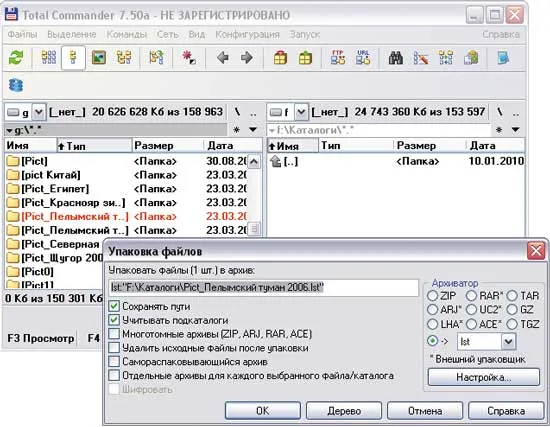Toggle the Сохранять пути checkbox
Image resolution: width=550 pixels, height=427 pixels.
[114, 306]
